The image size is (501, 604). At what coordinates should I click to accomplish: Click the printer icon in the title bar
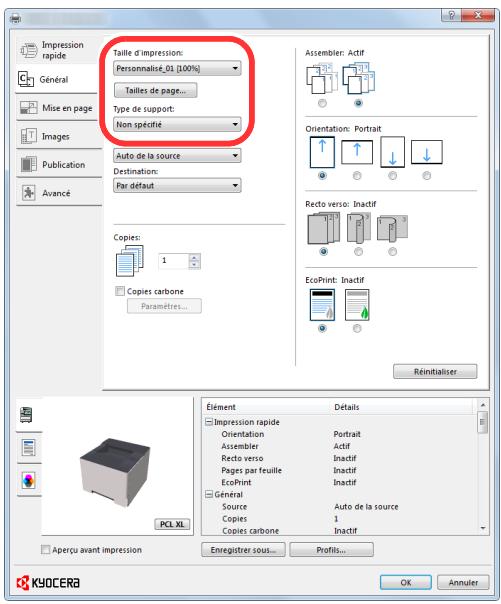[15, 18]
